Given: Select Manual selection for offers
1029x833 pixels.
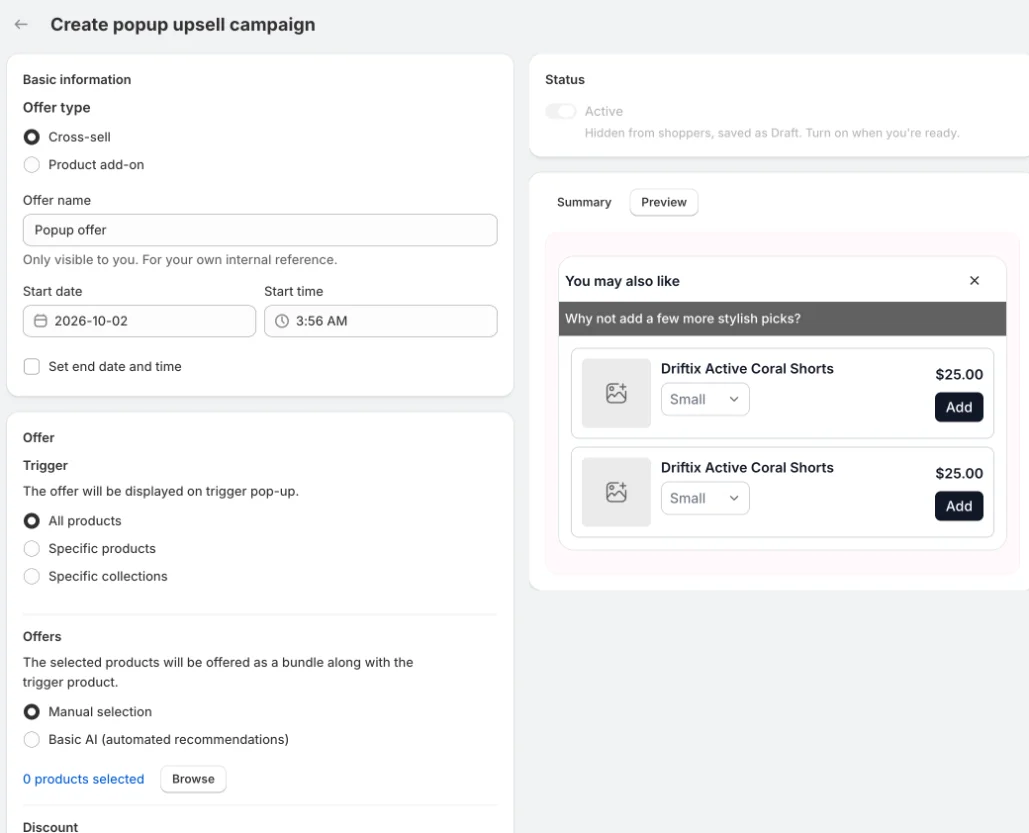Looking at the screenshot, I should pyautogui.click(x=32, y=712).
